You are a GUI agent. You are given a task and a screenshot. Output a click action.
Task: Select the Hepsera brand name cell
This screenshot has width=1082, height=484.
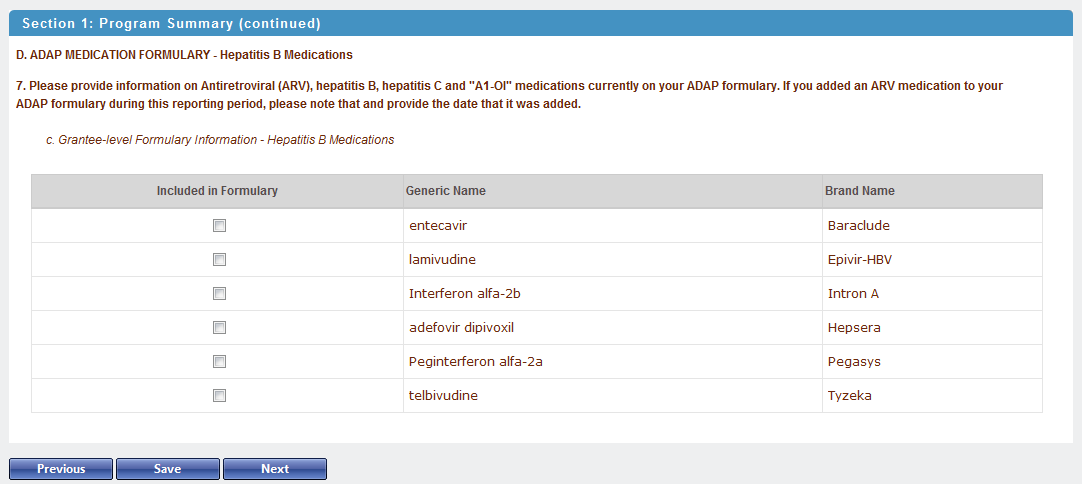tap(854, 328)
